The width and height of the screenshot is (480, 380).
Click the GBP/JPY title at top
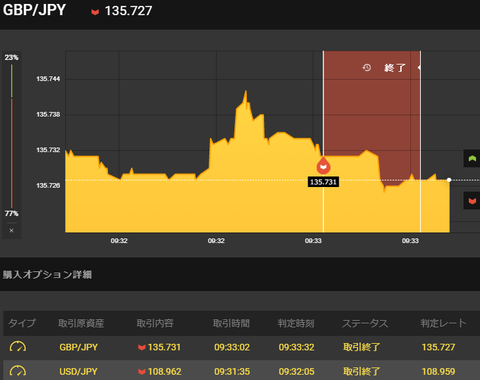(34, 10)
